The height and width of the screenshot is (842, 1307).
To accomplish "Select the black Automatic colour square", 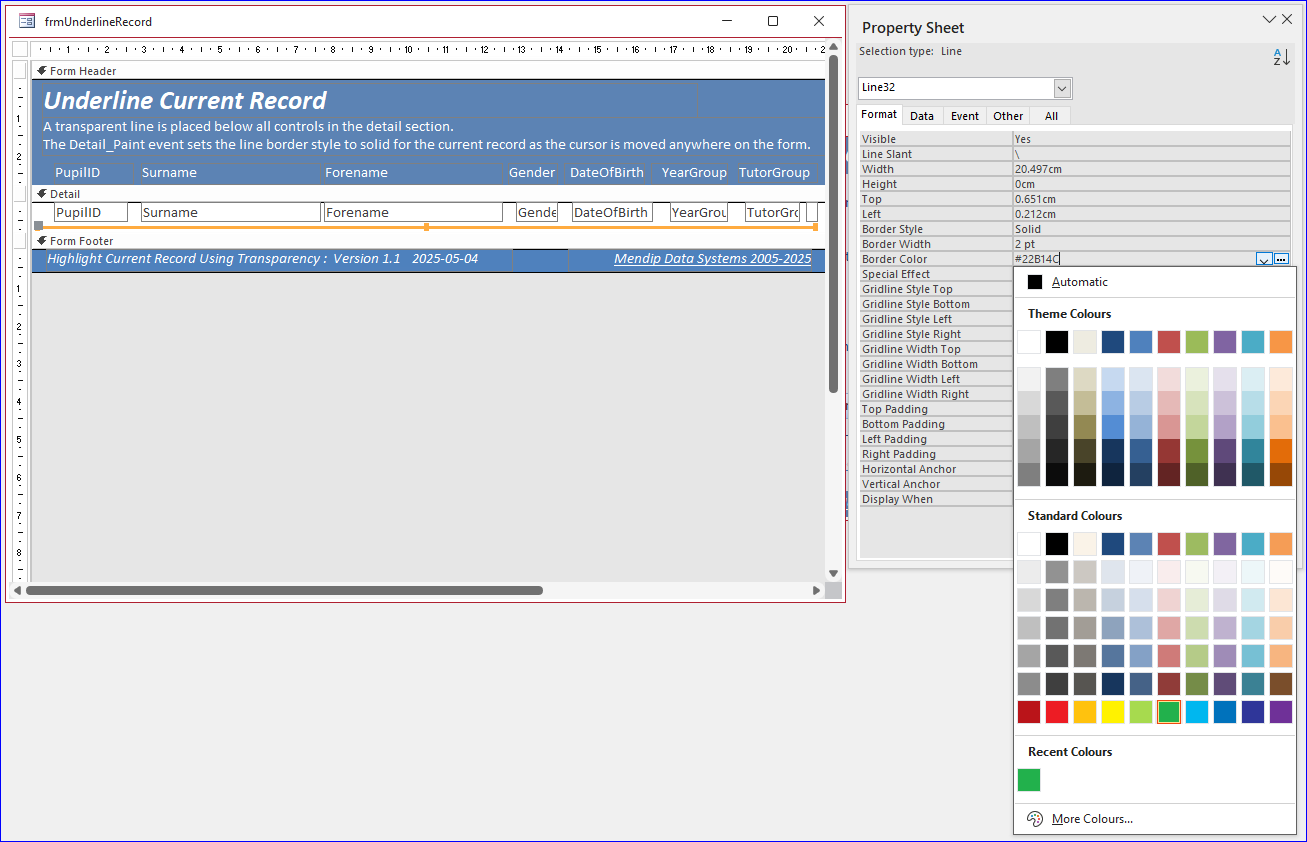I will coord(1035,282).
